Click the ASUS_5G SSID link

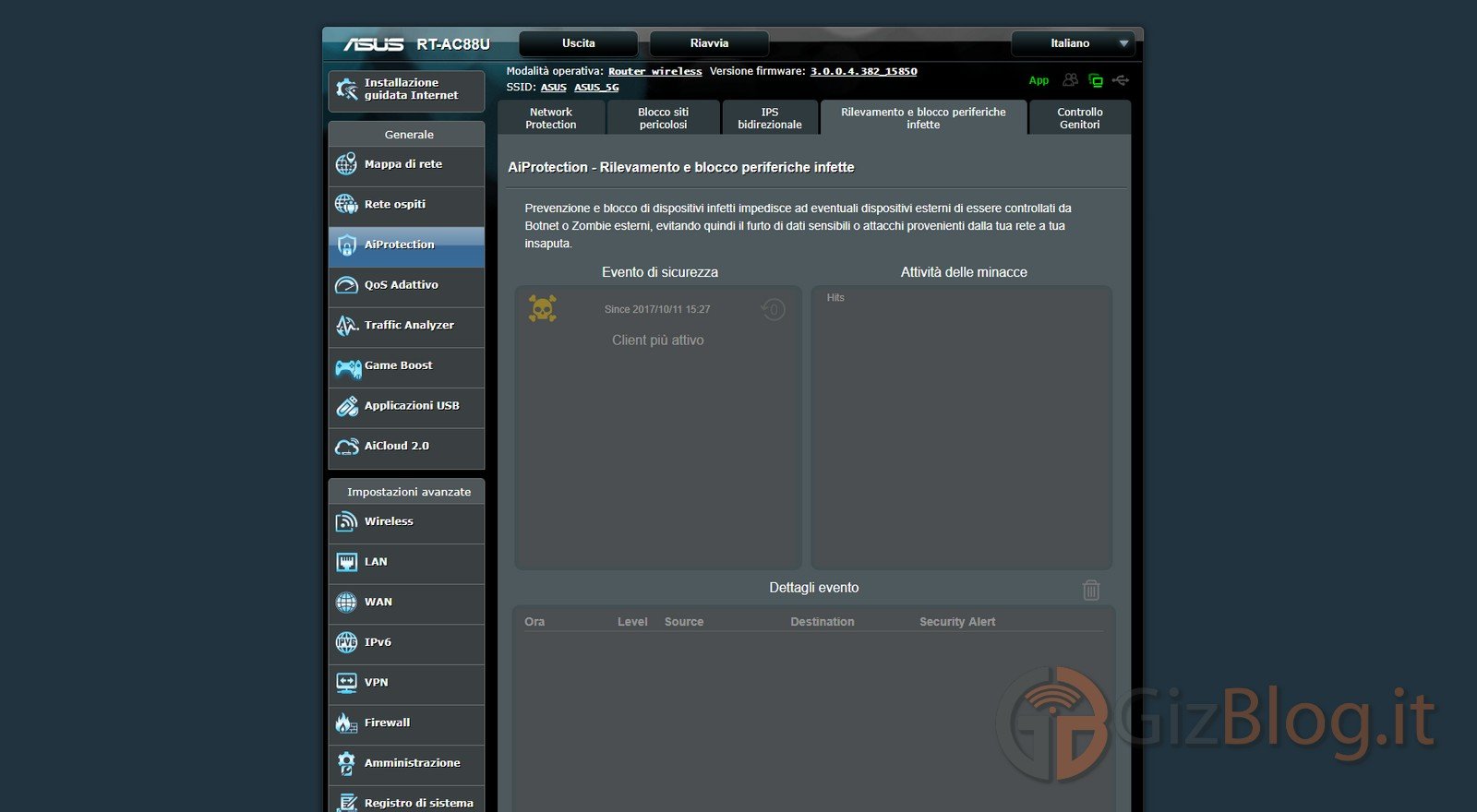[596, 87]
